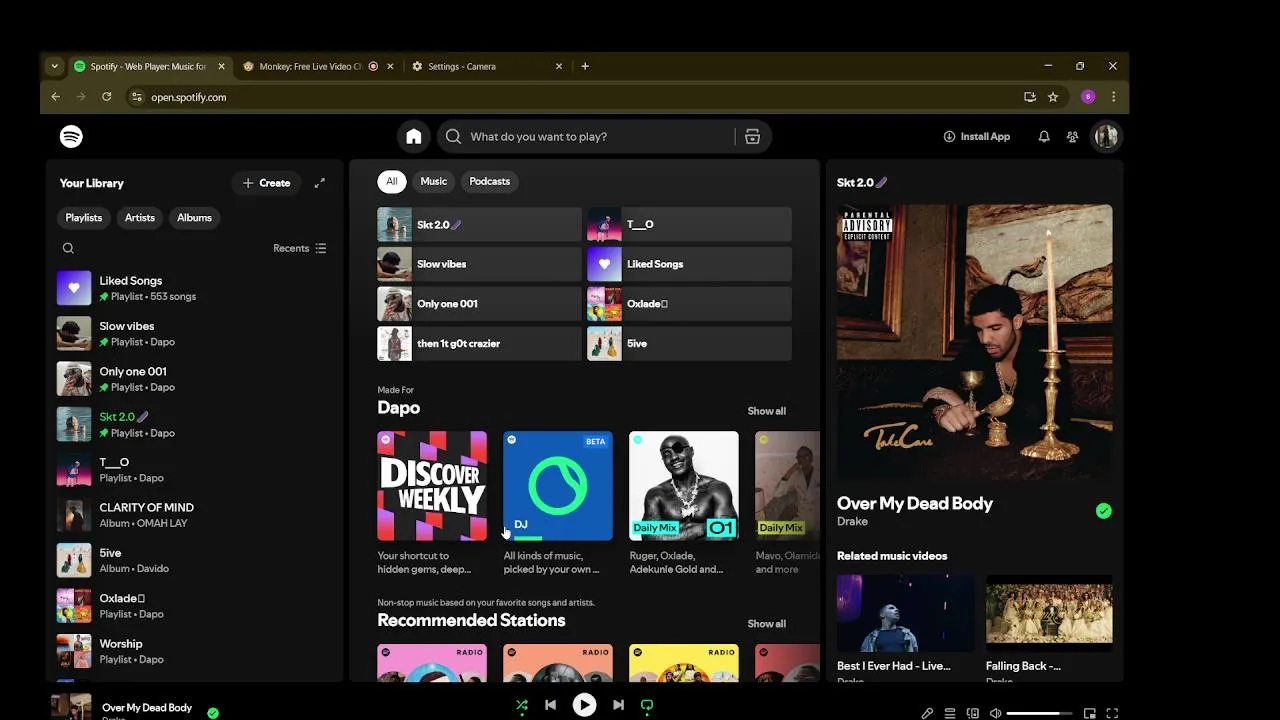The width and height of the screenshot is (1280, 720).
Task: Open the play queue icon
Action: tap(950, 713)
